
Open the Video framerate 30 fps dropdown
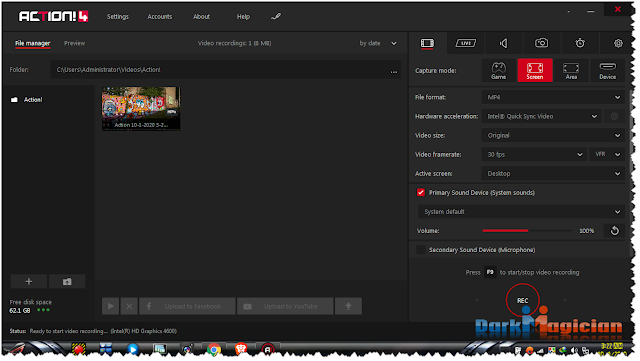click(534, 154)
